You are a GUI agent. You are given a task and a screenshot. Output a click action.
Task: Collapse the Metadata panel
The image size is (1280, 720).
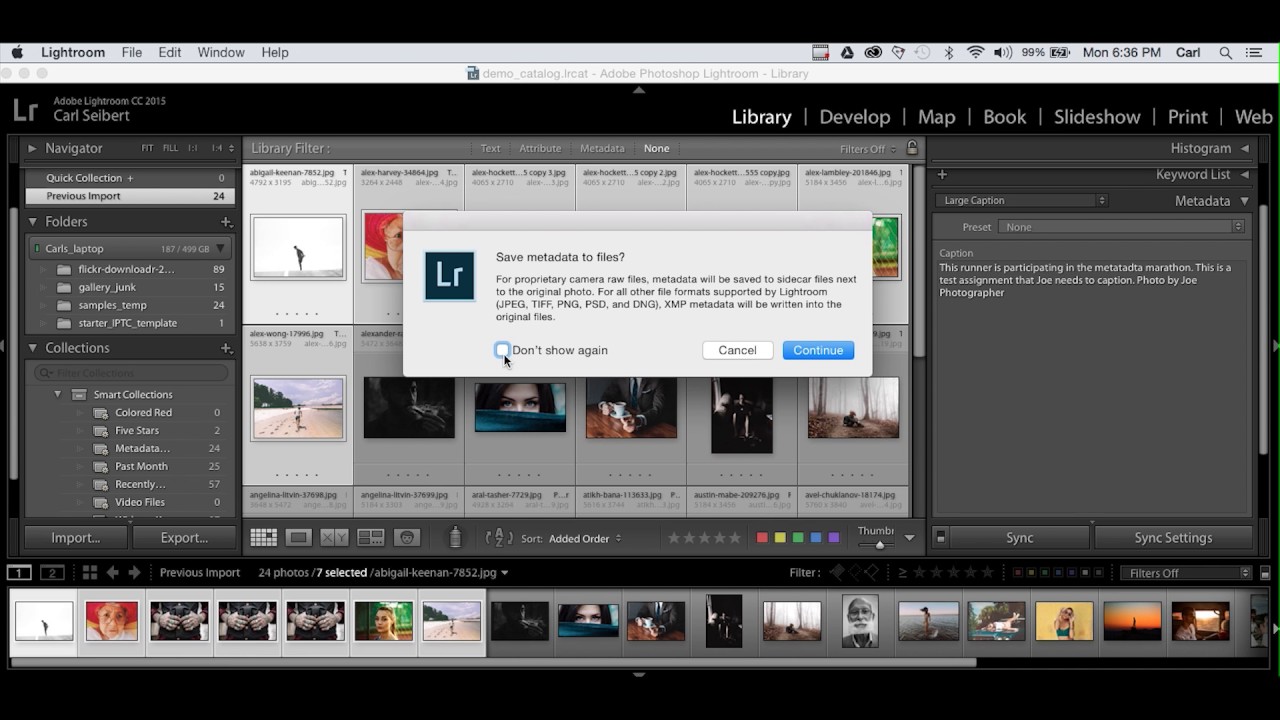[x=1245, y=201]
